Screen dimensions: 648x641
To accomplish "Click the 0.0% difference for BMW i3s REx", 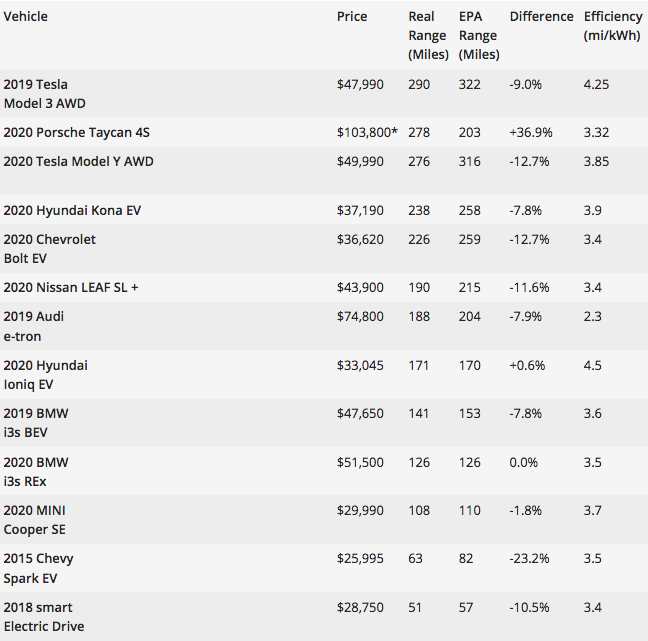I will tap(523, 462).
